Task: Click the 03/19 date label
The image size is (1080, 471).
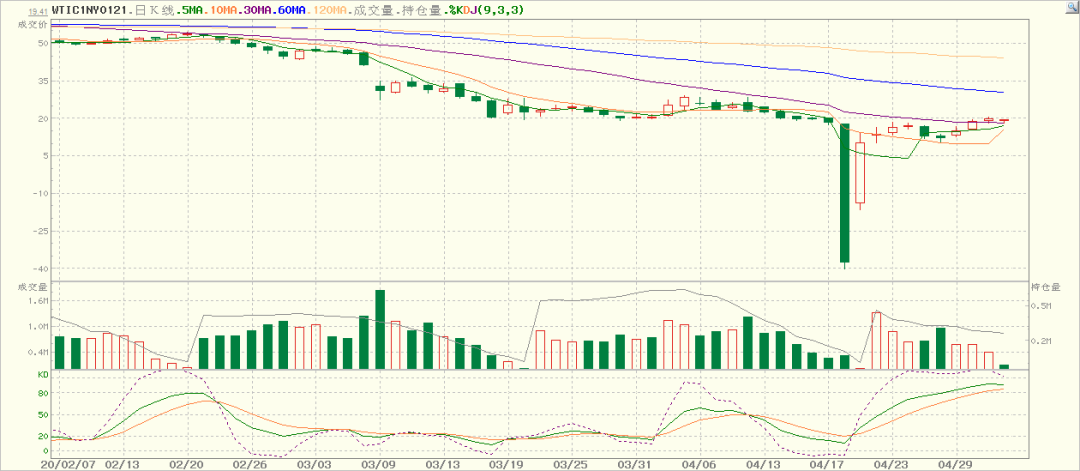Action: [508, 465]
